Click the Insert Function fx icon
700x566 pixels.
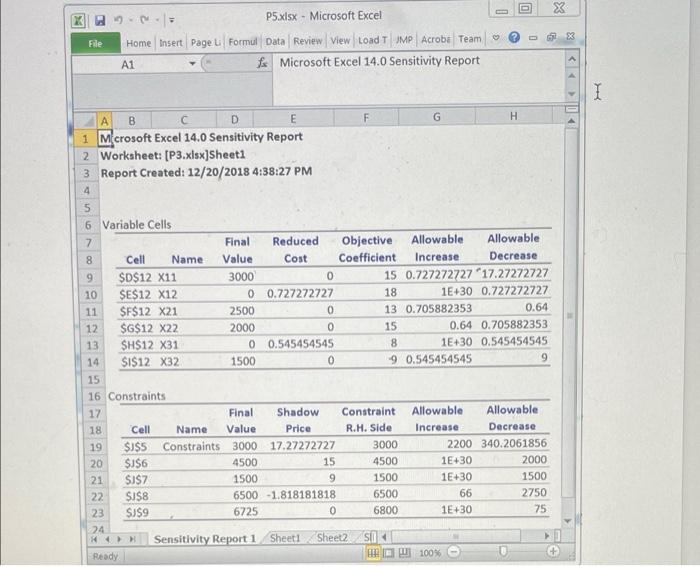point(262,63)
